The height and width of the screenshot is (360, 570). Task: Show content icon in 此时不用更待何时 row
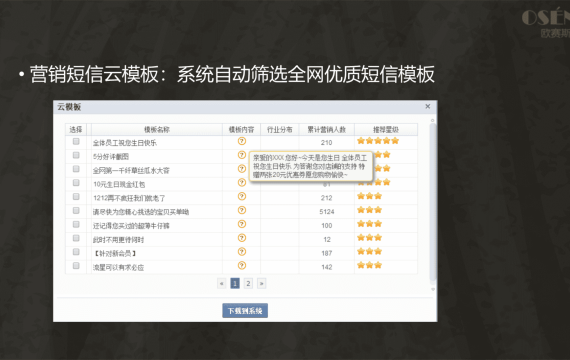pyautogui.click(x=242, y=238)
